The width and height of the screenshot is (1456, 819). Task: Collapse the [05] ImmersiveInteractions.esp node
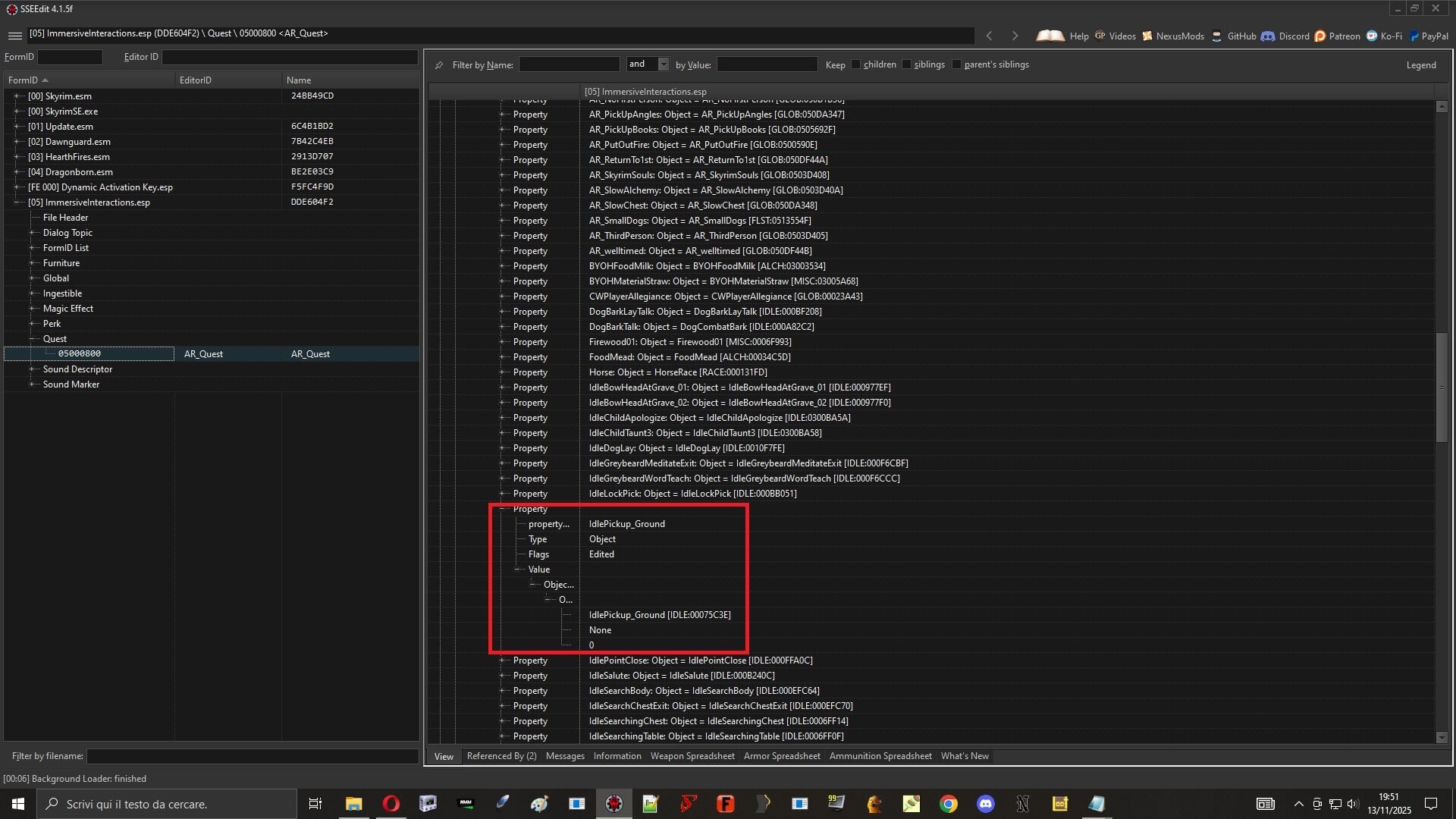point(17,202)
